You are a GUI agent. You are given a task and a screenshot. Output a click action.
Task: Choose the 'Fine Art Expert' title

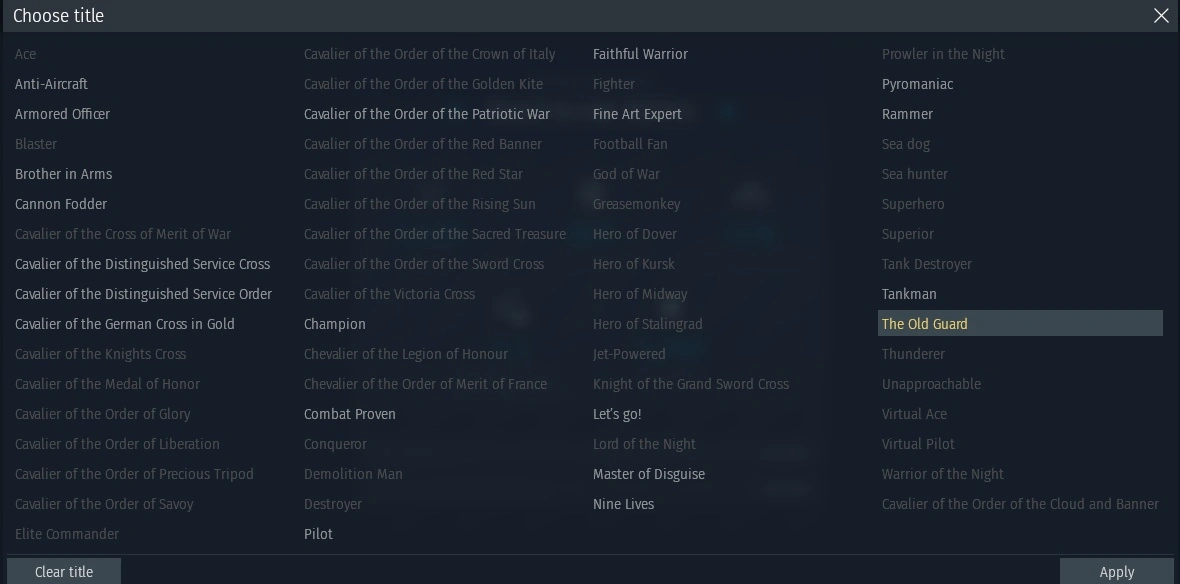click(x=637, y=114)
